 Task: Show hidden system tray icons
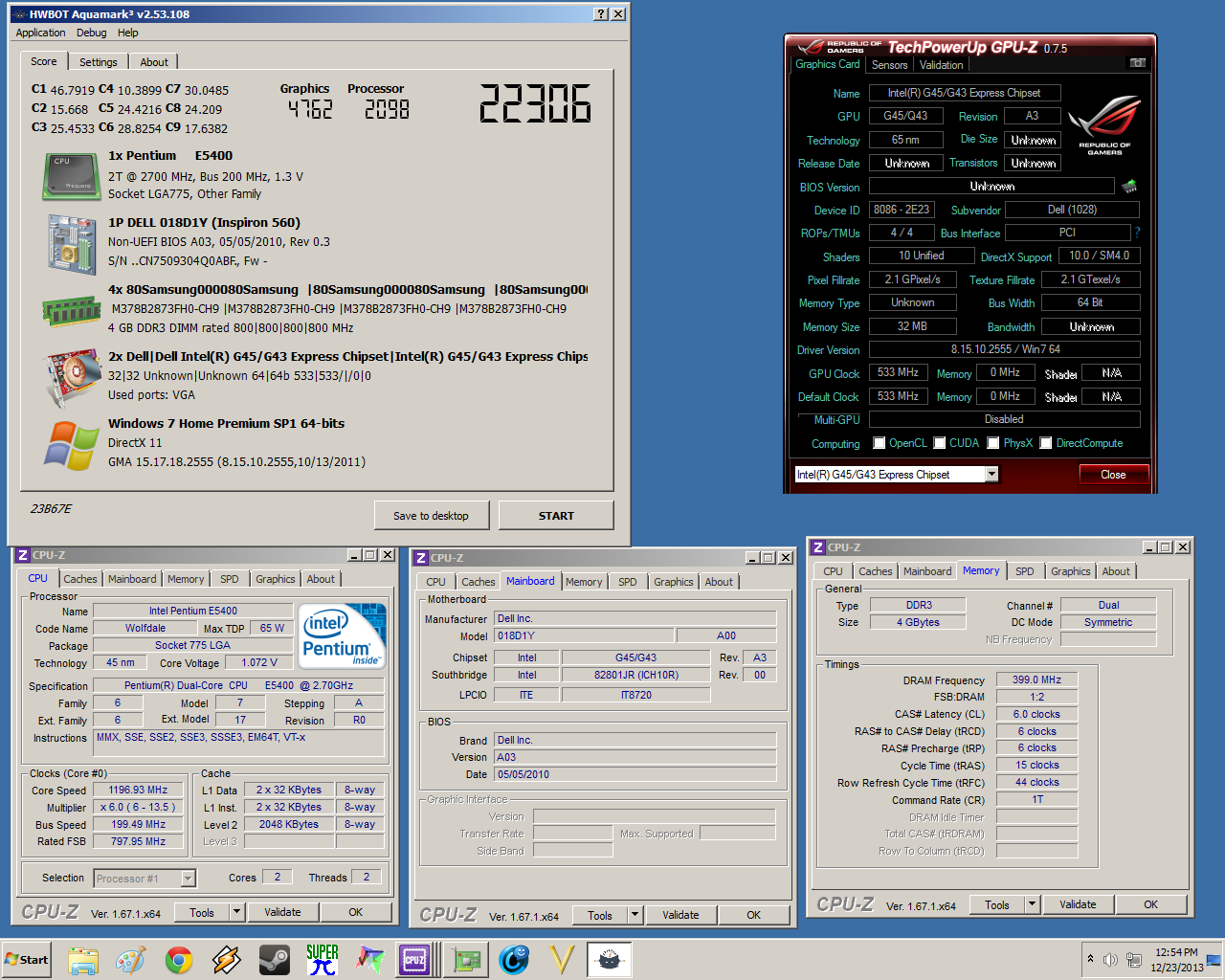point(1090,959)
